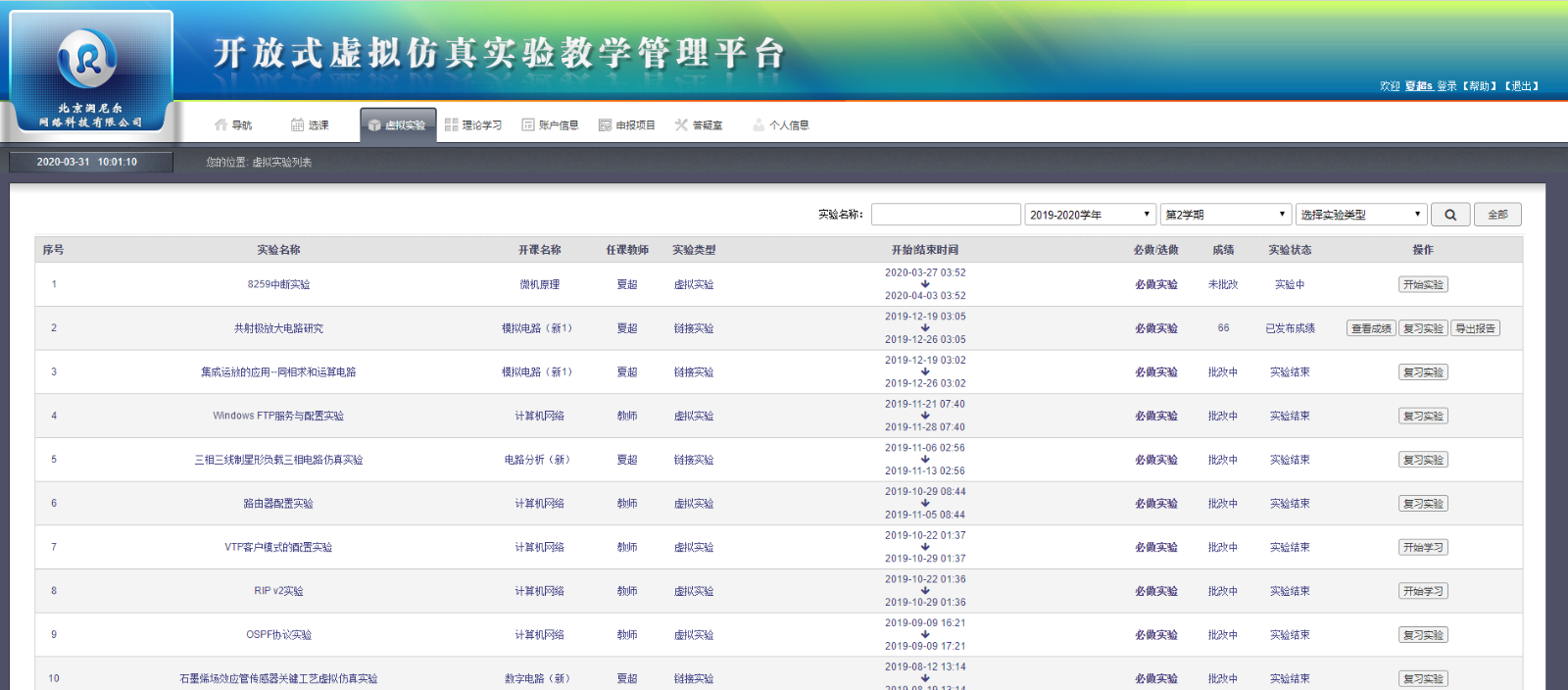This screenshot has width=1568, height=690.
Task: Click the magnifier search button
Action: (x=1449, y=215)
